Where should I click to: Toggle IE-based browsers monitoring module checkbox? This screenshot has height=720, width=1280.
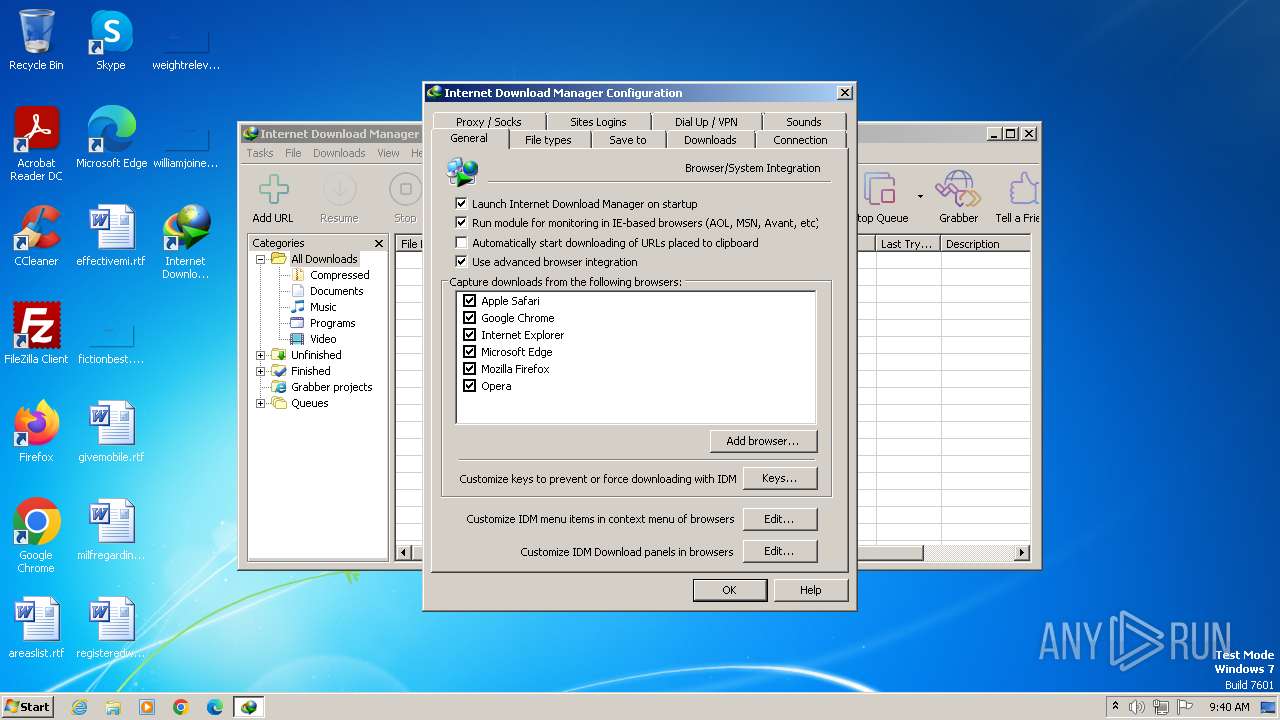click(461, 223)
